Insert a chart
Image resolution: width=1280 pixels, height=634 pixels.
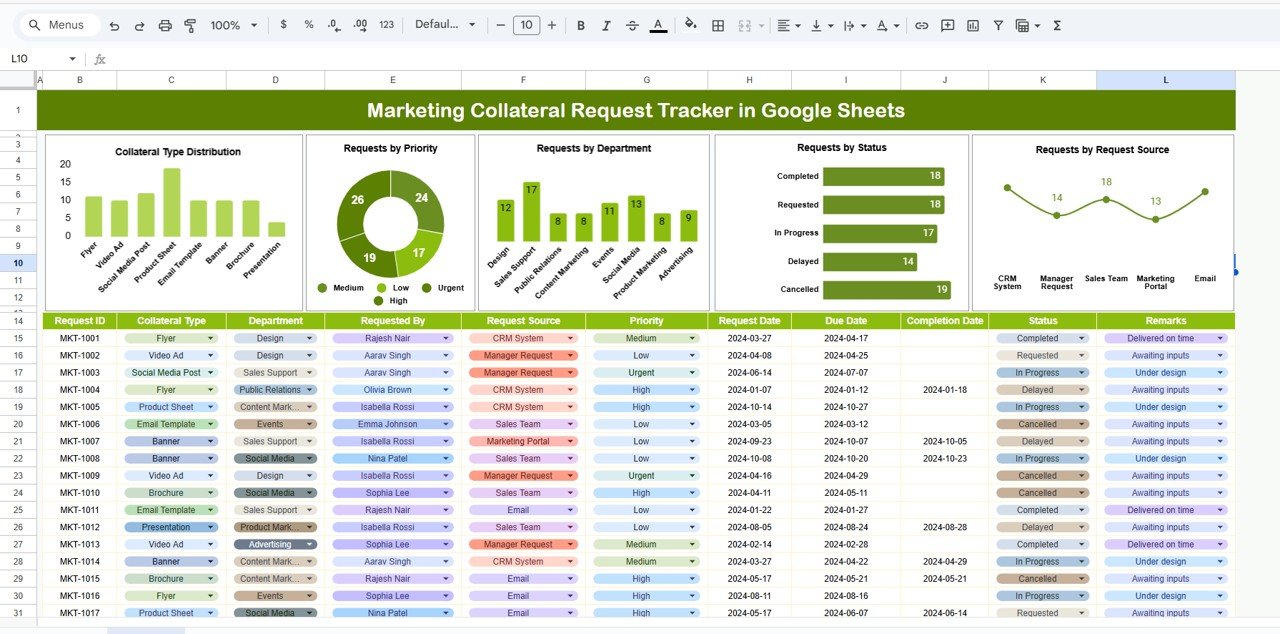972,25
